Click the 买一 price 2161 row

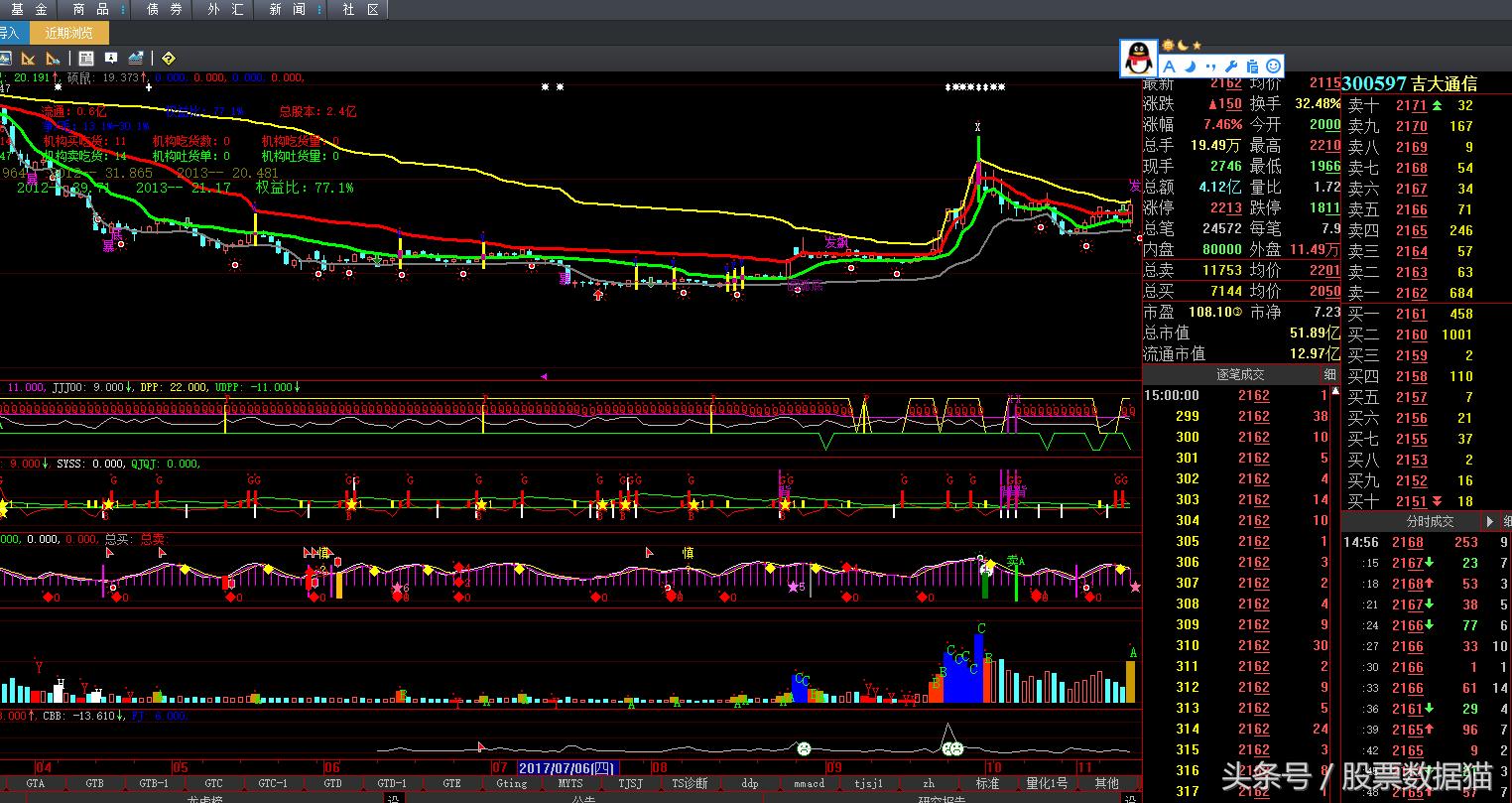pos(1427,314)
